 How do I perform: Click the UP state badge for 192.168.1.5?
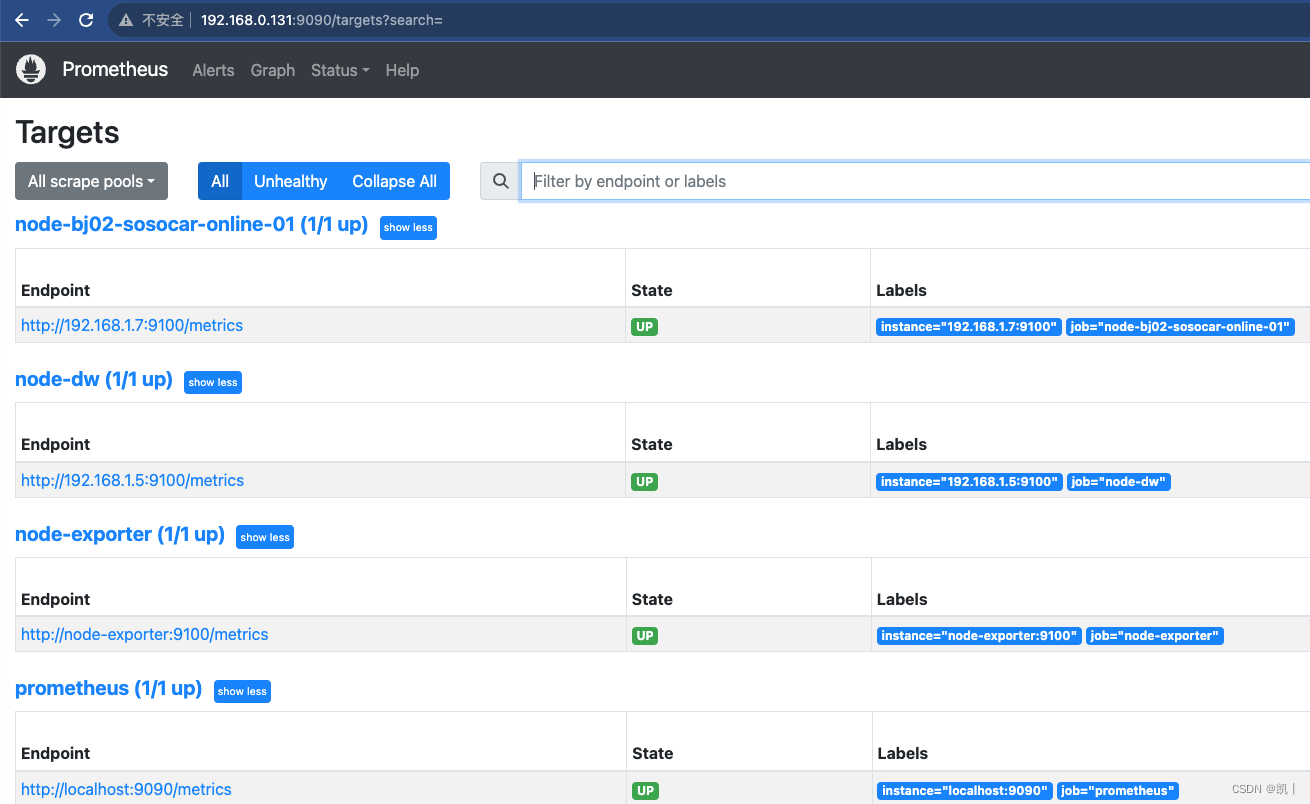(645, 482)
